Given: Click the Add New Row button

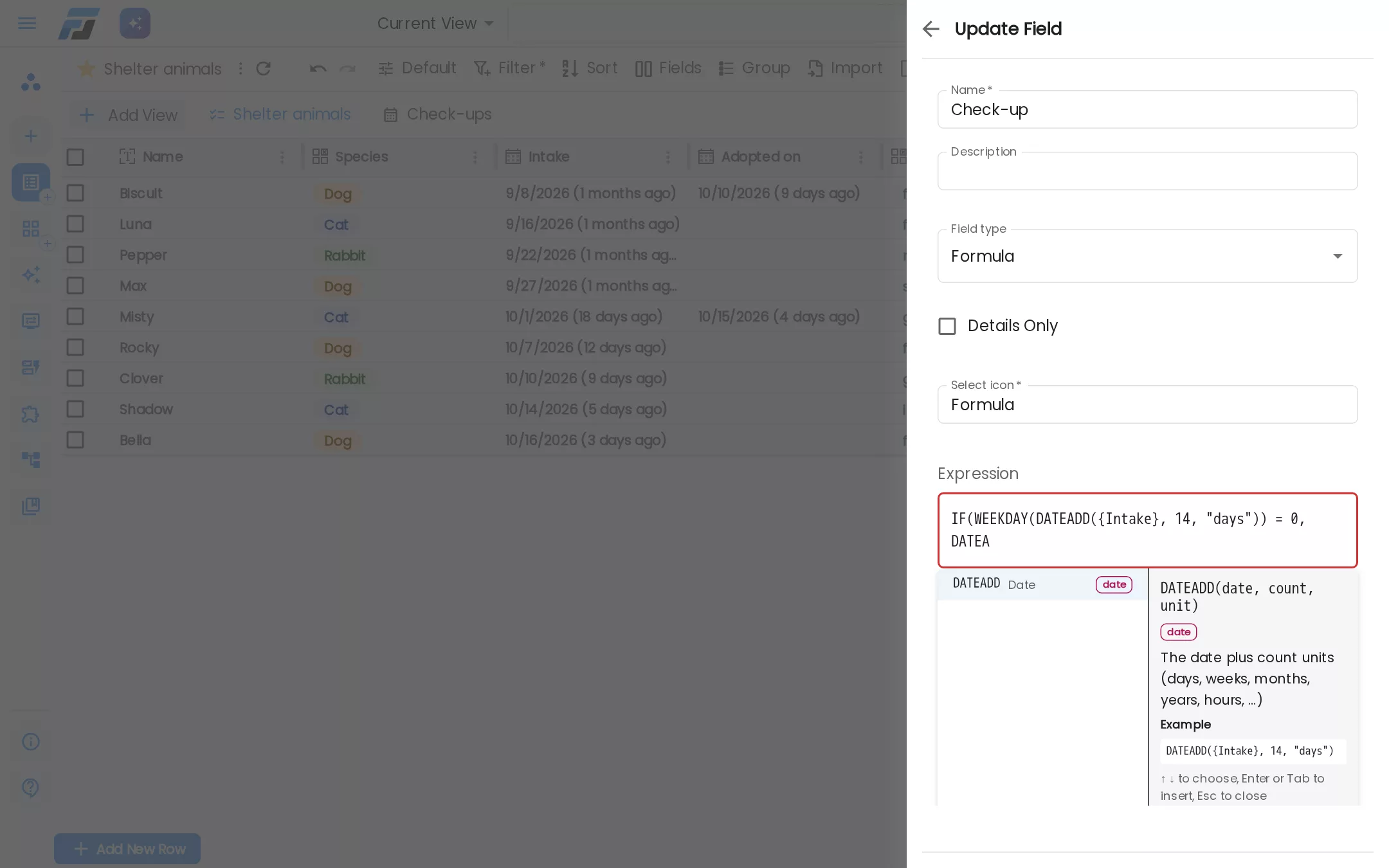Looking at the screenshot, I should 127,849.
